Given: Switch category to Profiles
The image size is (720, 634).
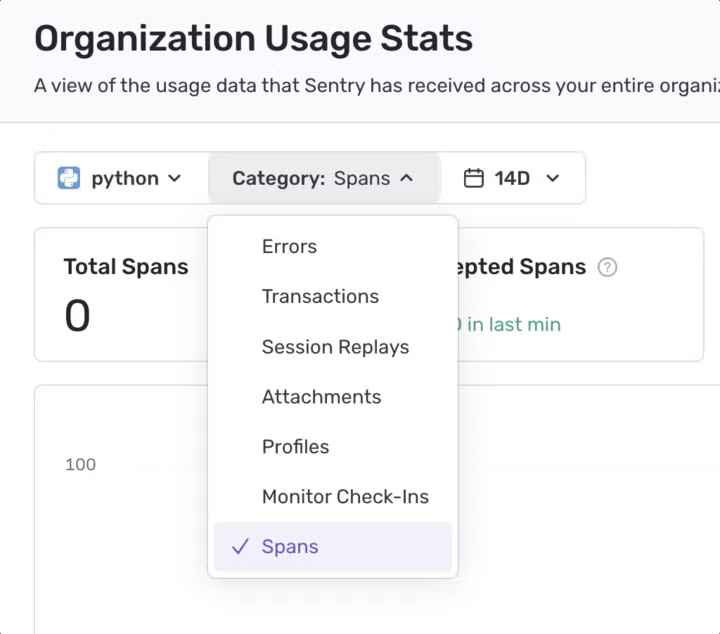Looking at the screenshot, I should coord(295,447).
